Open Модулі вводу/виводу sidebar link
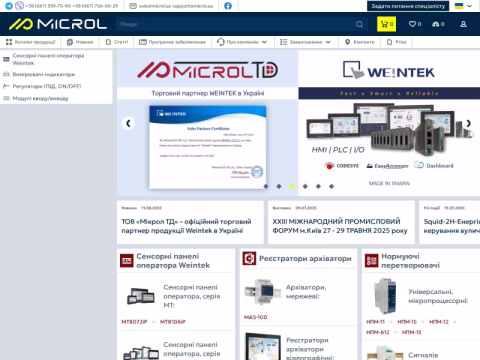 pos(40,98)
